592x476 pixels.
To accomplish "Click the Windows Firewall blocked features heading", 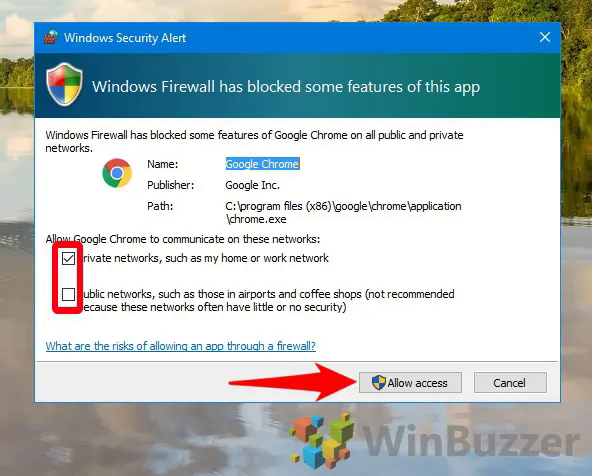I will tap(286, 86).
